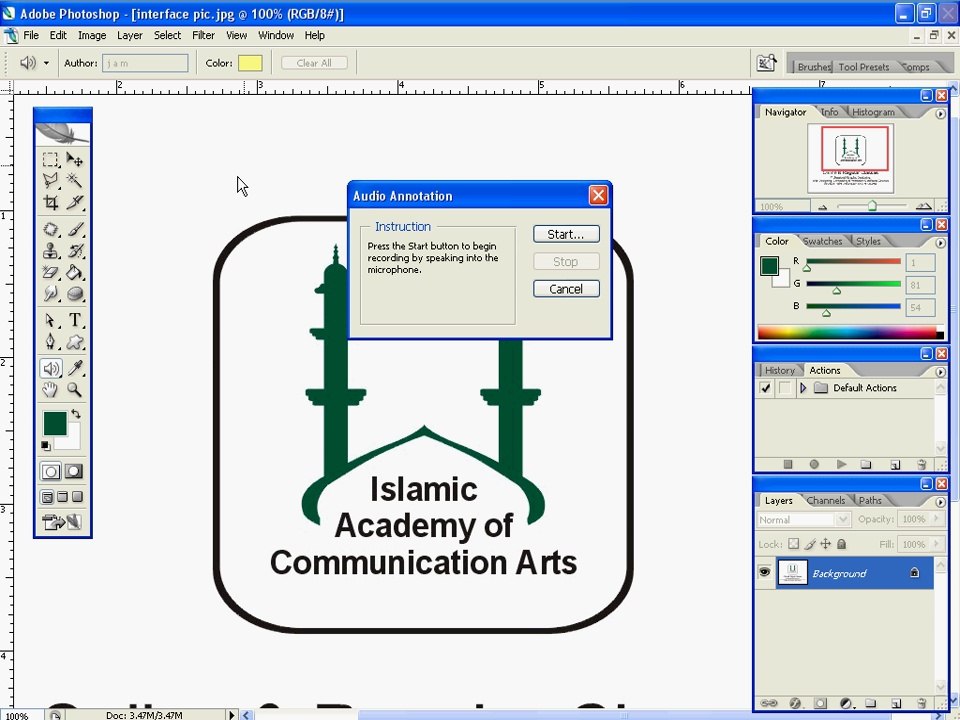Create new action button in Actions palette

894,465
